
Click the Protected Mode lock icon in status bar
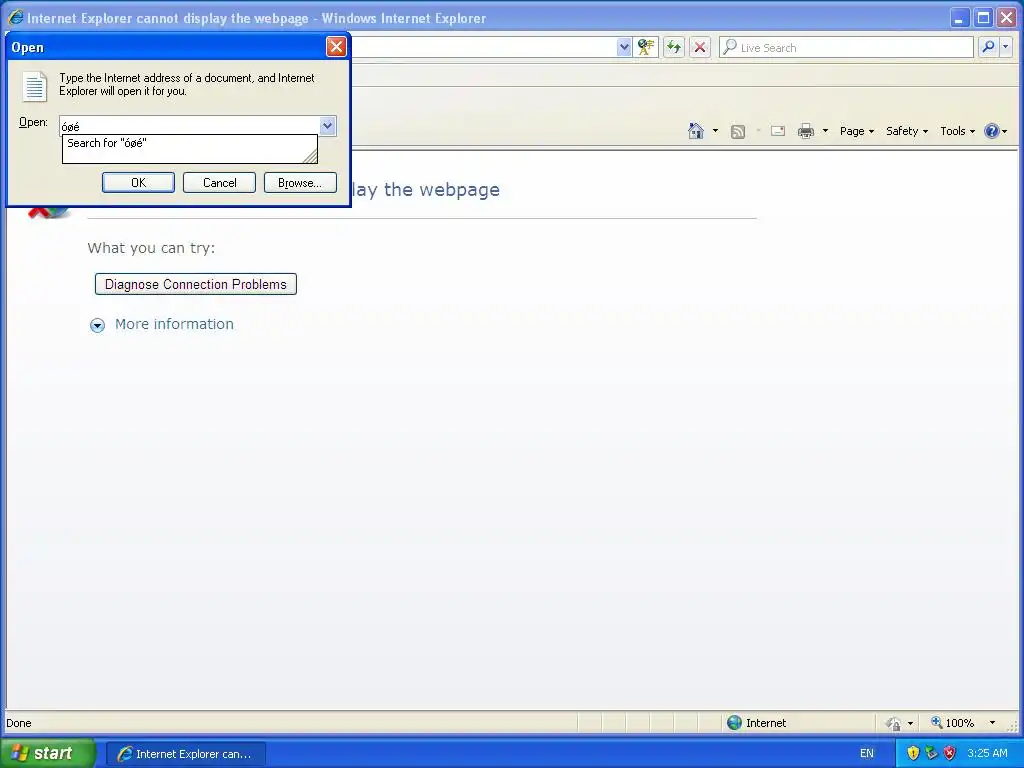click(x=893, y=723)
